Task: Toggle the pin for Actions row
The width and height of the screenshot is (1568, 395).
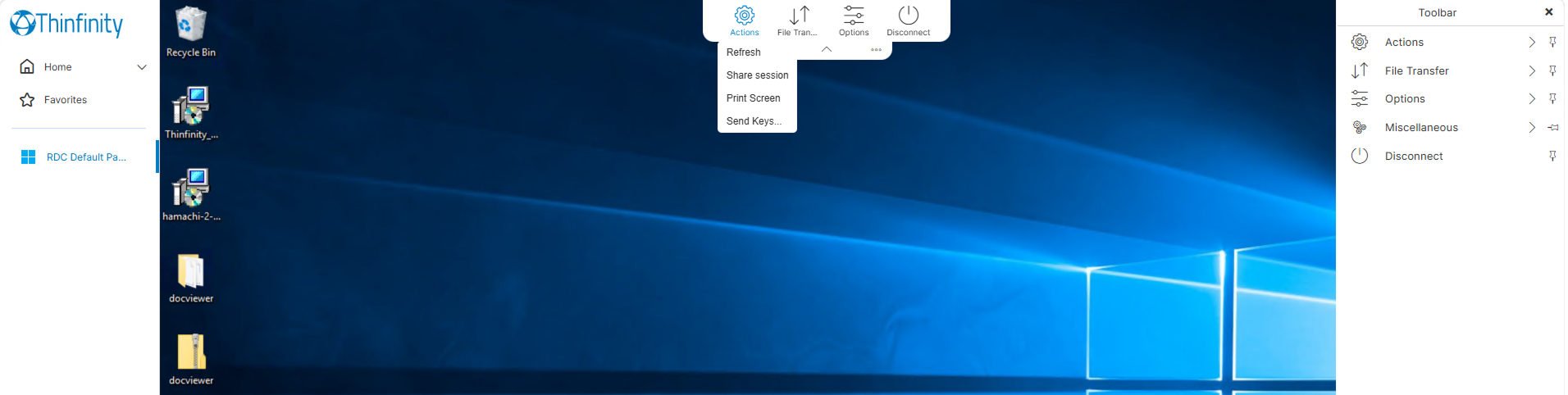Action: click(1552, 42)
